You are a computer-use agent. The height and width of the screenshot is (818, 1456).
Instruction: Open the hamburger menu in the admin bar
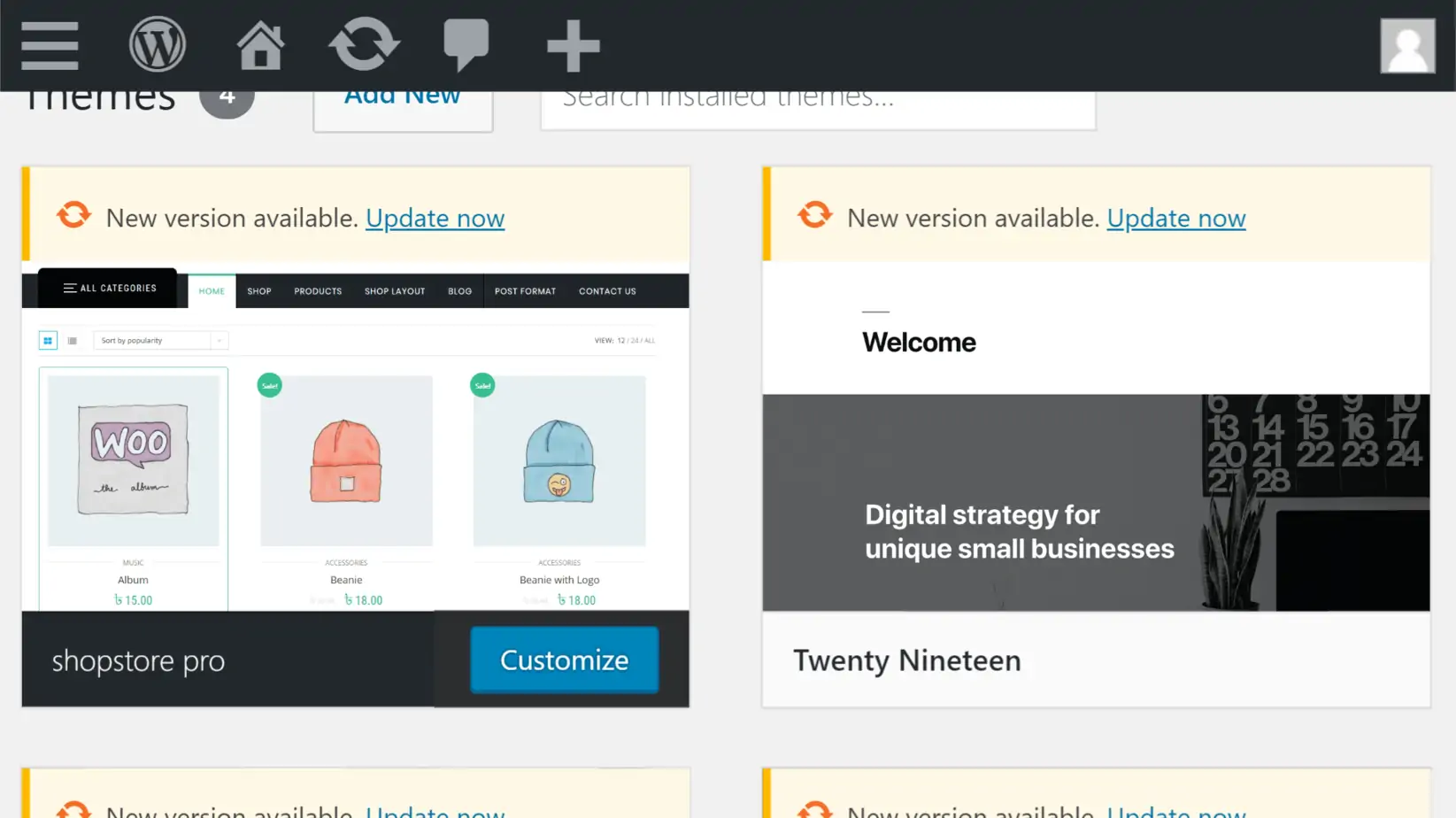pyautogui.click(x=50, y=46)
